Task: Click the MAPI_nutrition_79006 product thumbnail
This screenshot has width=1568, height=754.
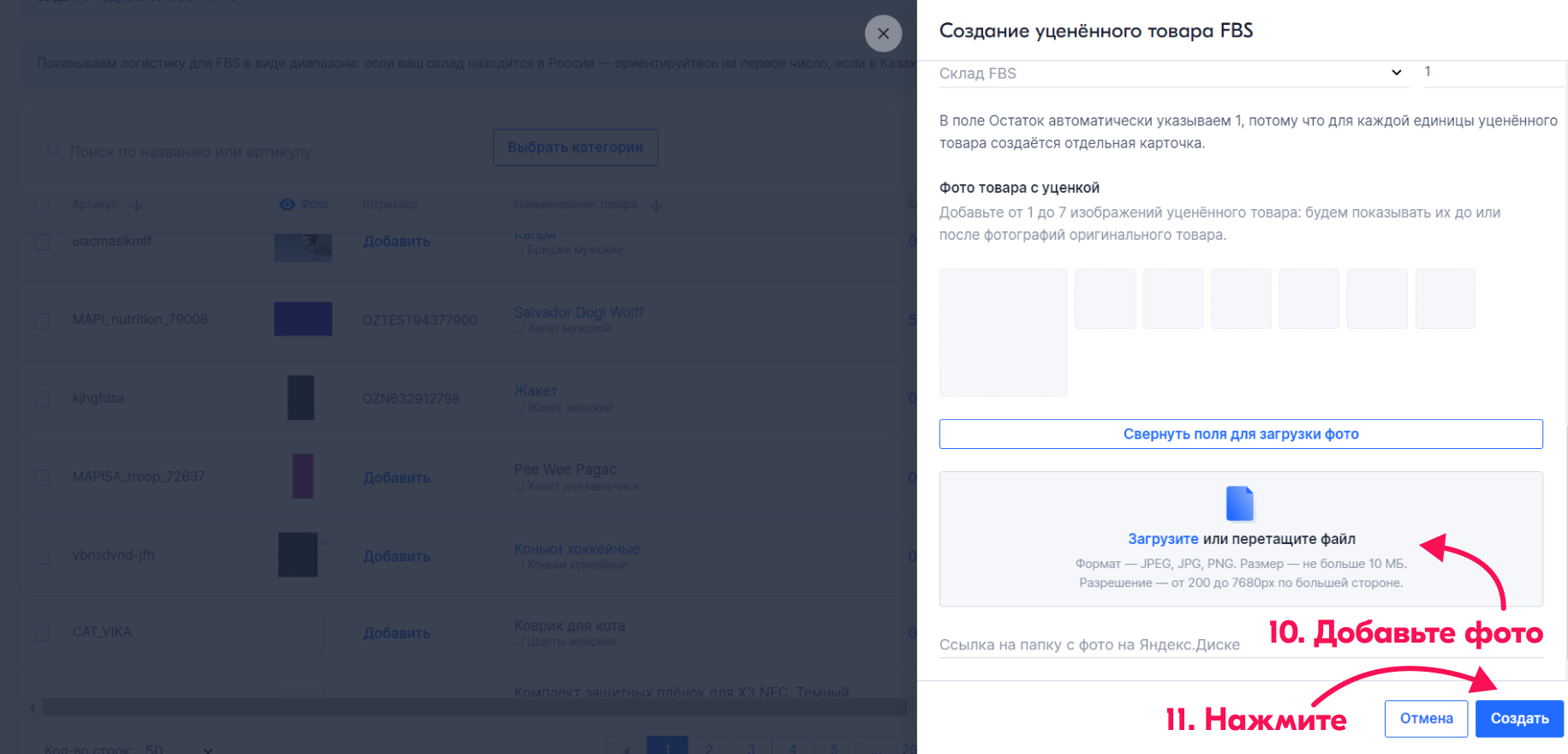Action: [302, 319]
